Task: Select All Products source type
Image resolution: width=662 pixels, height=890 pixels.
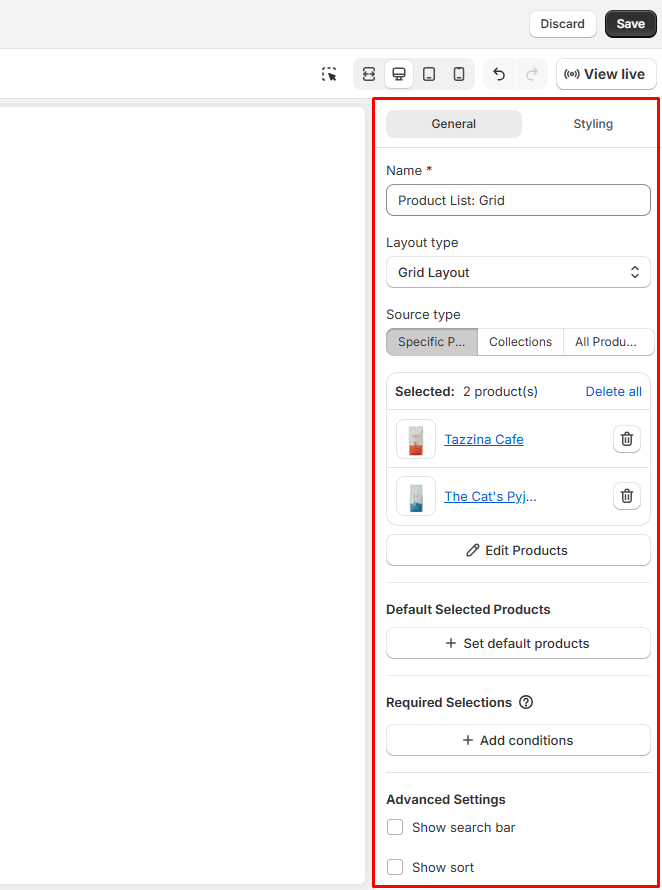Action: pyautogui.click(x=606, y=342)
